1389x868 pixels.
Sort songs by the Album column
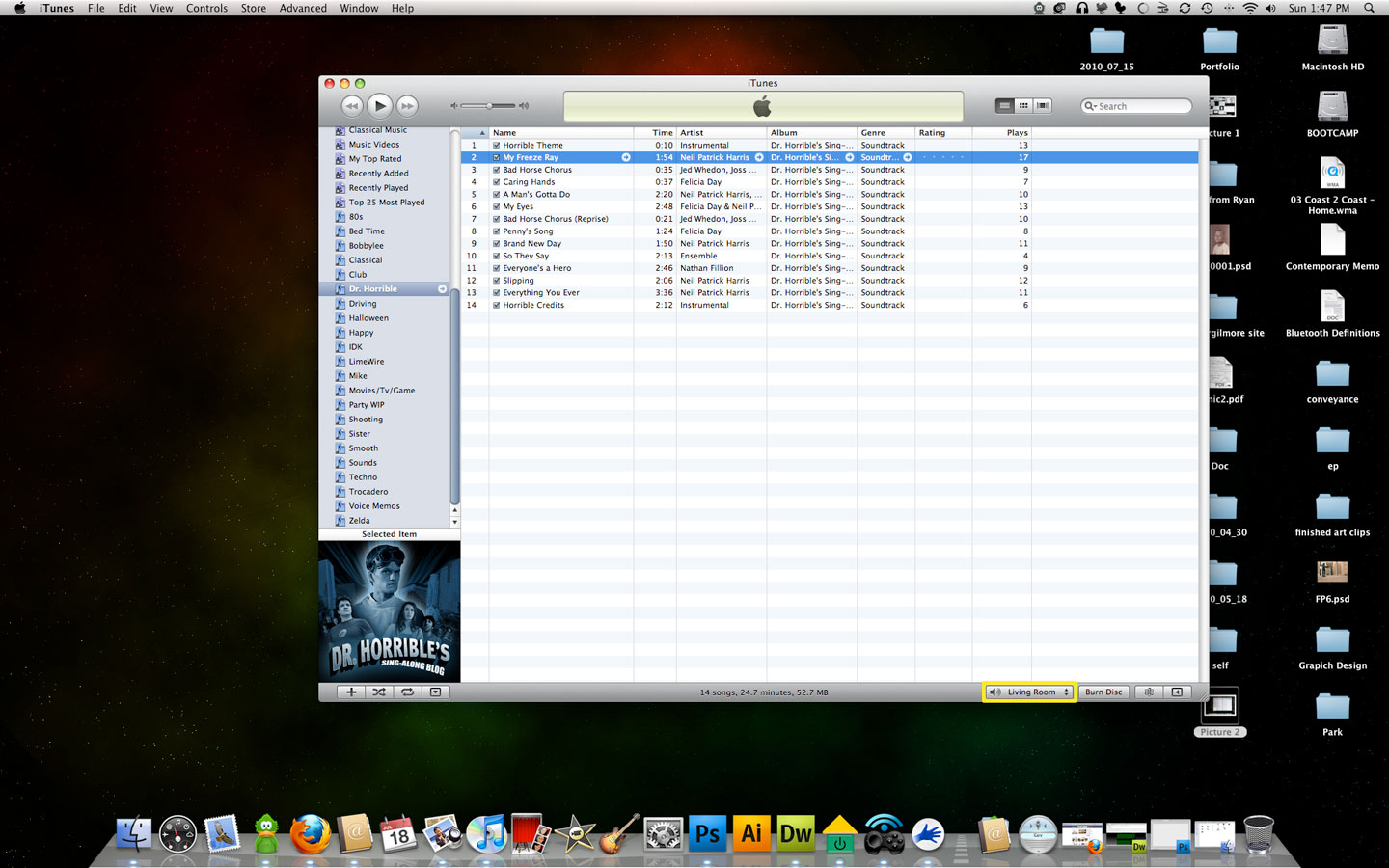point(812,133)
